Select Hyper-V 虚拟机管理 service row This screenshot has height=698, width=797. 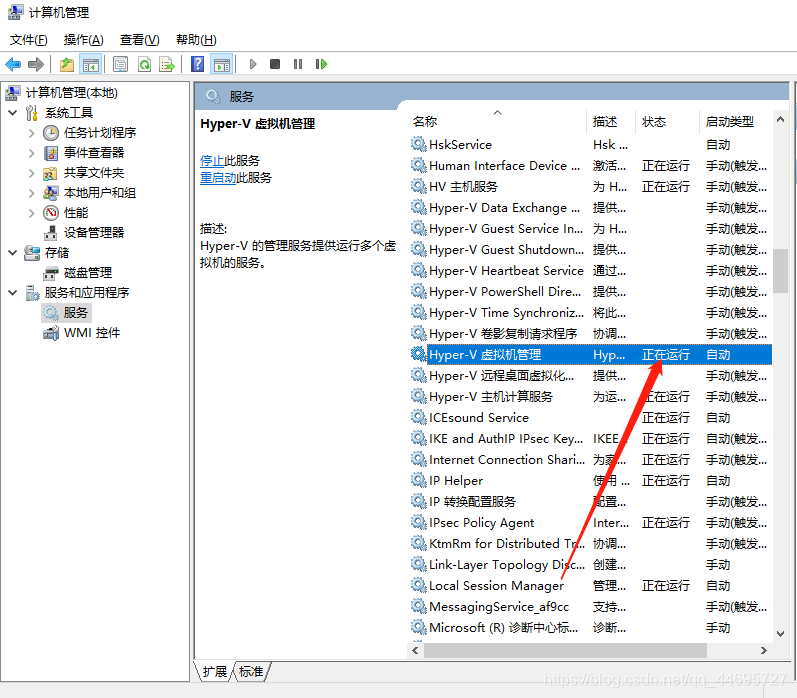590,355
